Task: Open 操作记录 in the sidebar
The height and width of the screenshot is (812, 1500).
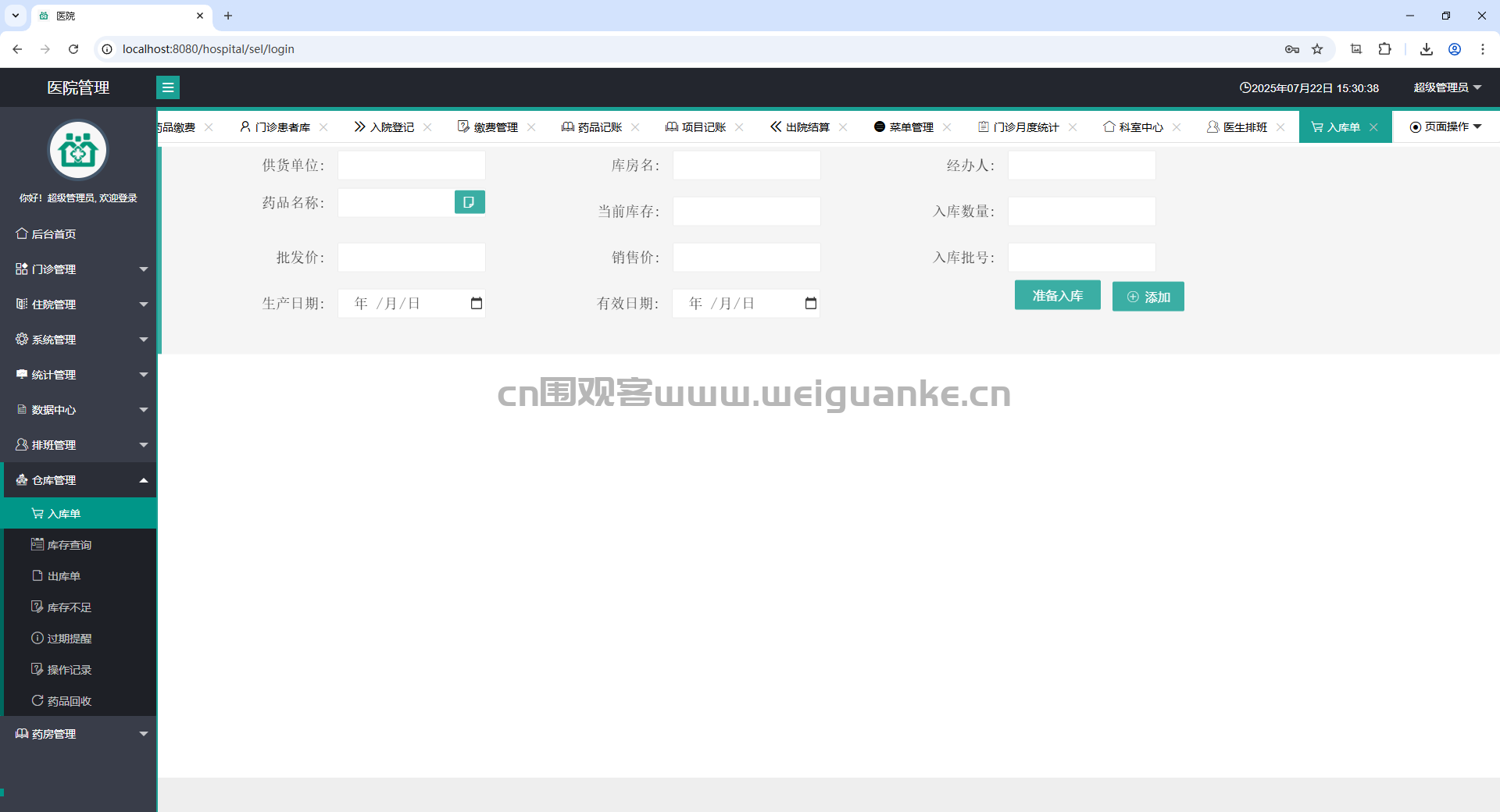Action: pyautogui.click(x=78, y=669)
